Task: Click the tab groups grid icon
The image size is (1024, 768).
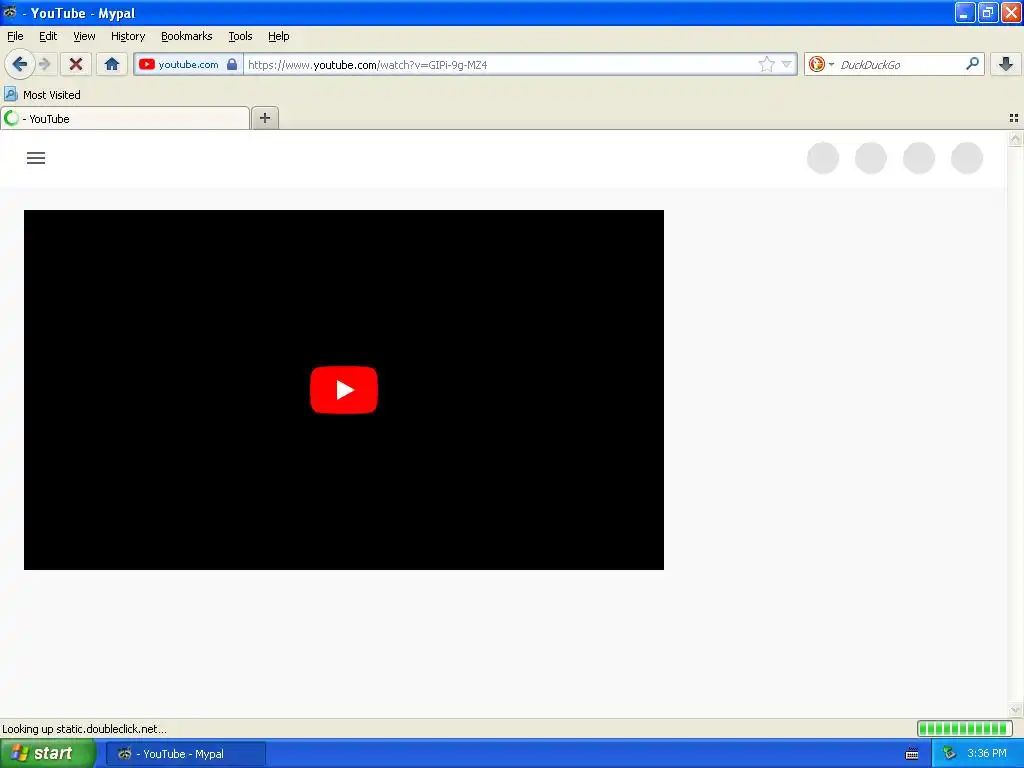Action: tap(1014, 118)
